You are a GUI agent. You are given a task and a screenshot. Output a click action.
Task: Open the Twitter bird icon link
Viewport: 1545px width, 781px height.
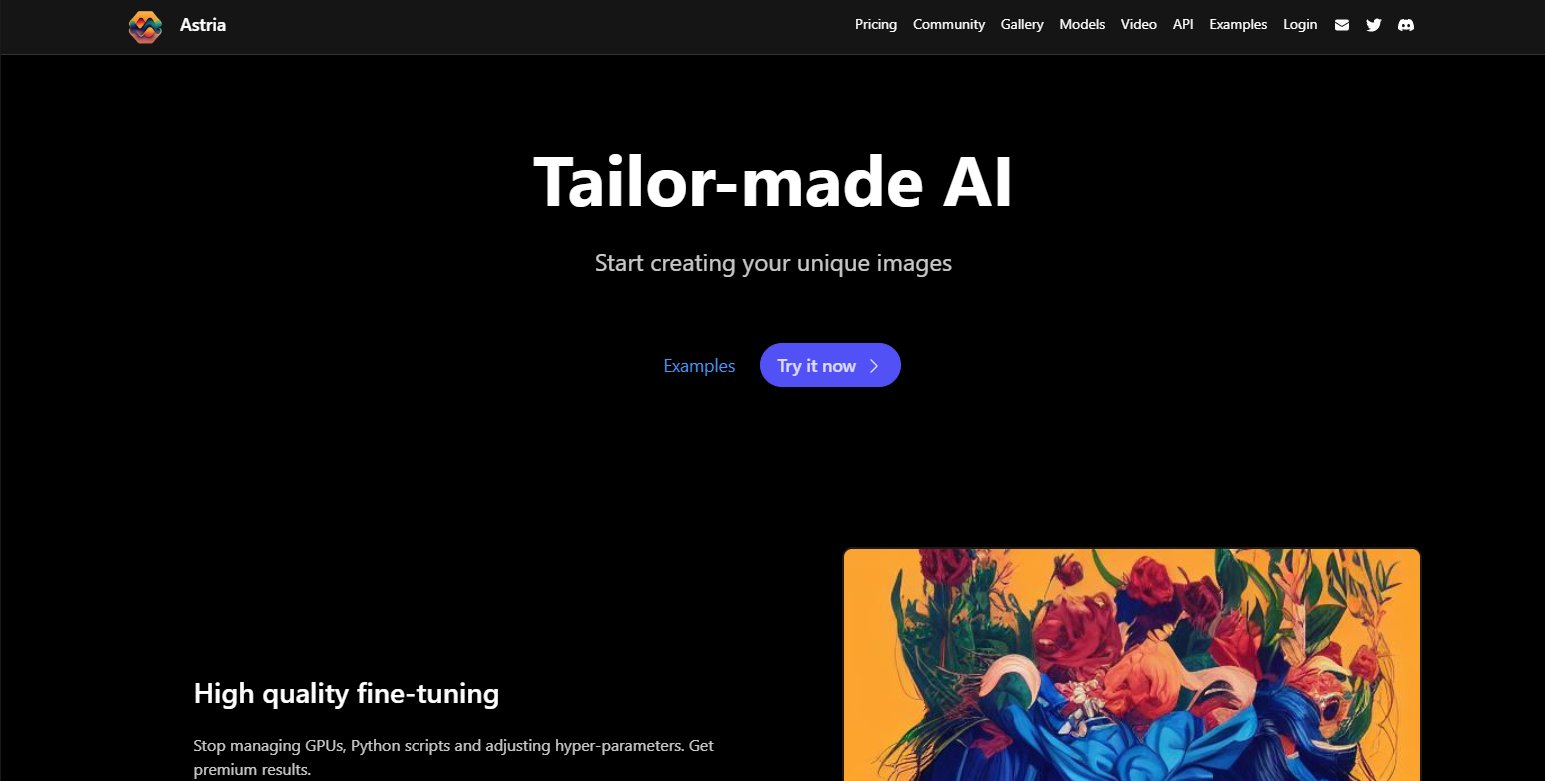pyautogui.click(x=1374, y=25)
